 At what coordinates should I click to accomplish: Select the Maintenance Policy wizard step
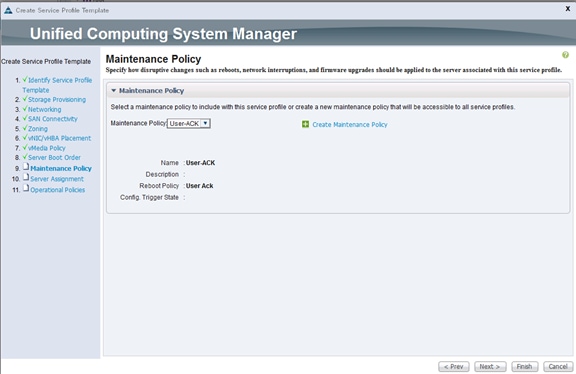61,169
